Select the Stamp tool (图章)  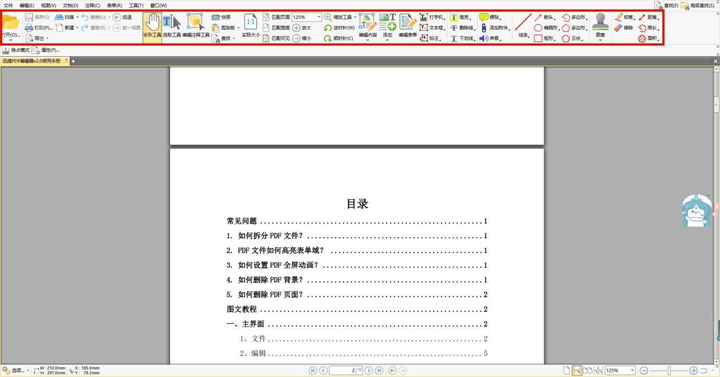[x=600, y=27]
